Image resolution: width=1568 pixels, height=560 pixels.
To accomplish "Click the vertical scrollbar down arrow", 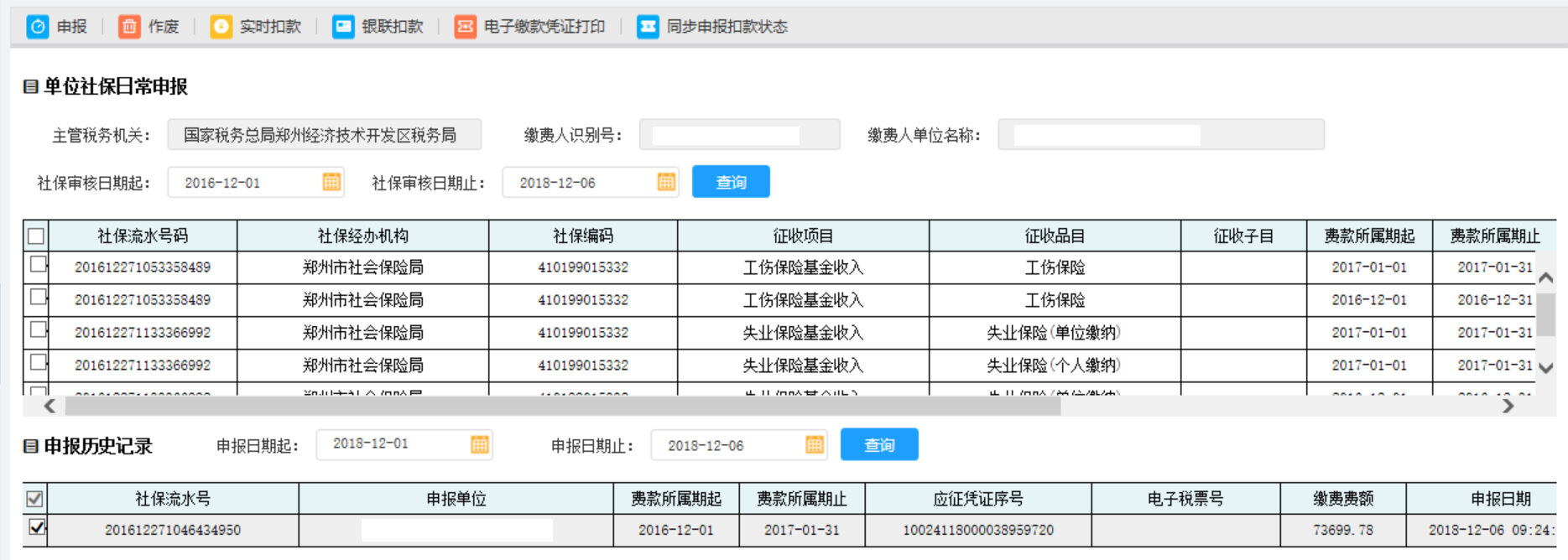I will click(x=1546, y=367).
